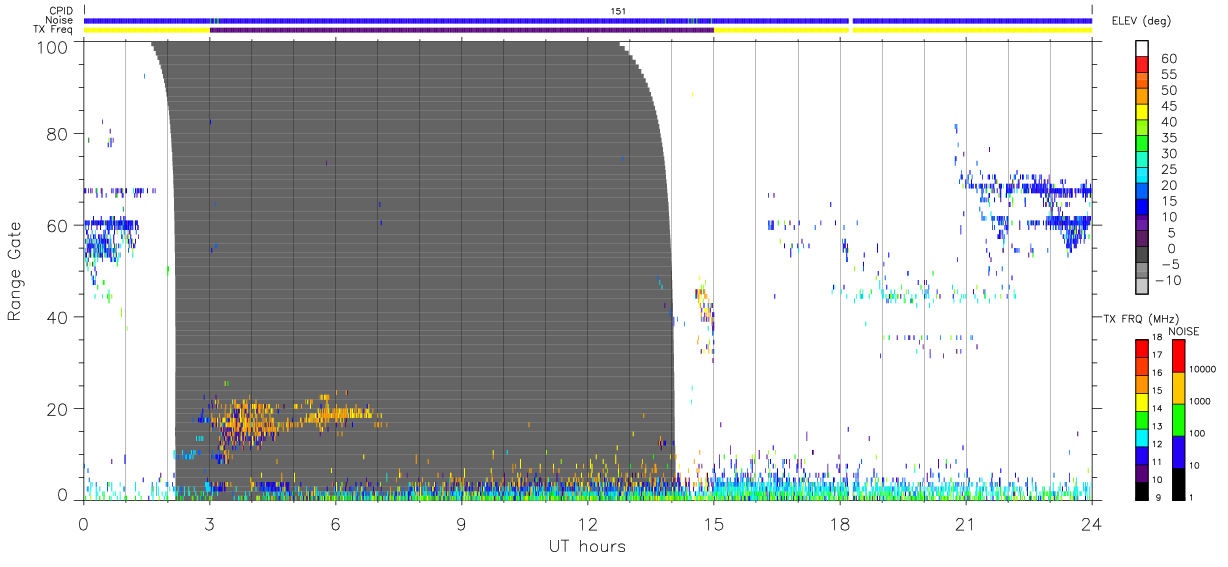Click the Noise label above the plot
Screen dimensions: 1228x567
pyautogui.click(x=61, y=20)
